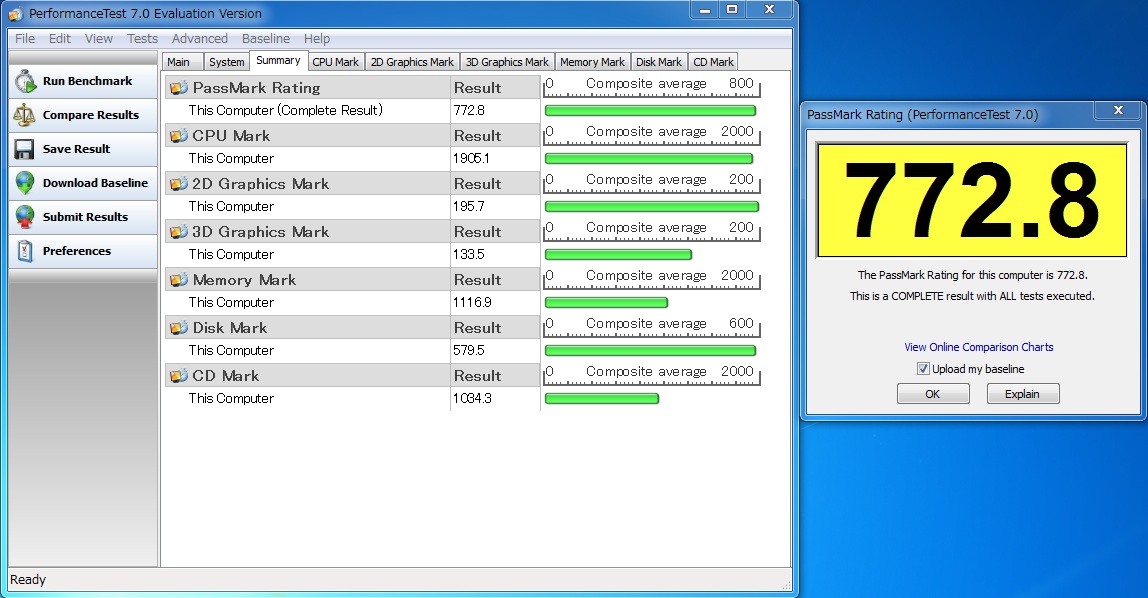Click the 3D Graphics Mark green result bar
The width and height of the screenshot is (1148, 598).
coord(618,255)
